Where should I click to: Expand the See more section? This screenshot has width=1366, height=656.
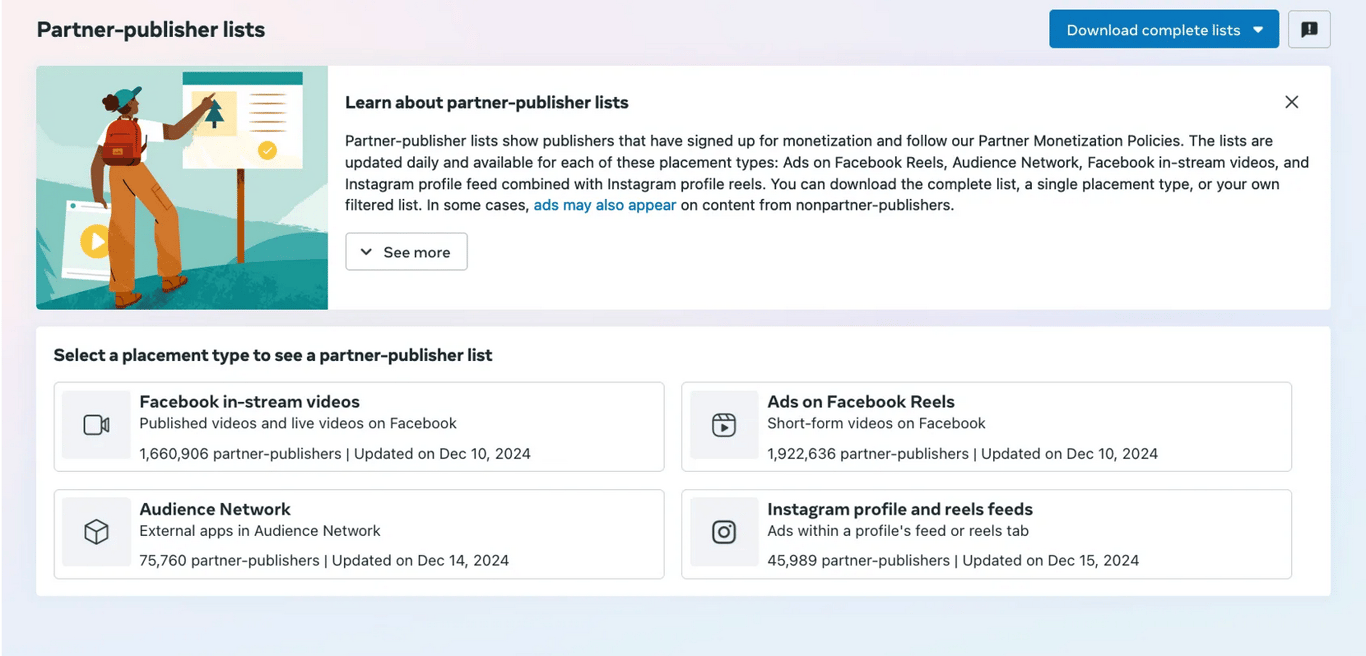coord(406,252)
